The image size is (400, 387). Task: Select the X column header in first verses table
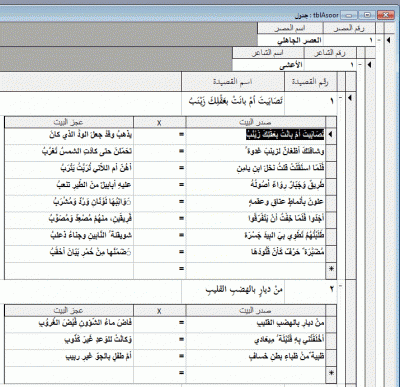159,122
